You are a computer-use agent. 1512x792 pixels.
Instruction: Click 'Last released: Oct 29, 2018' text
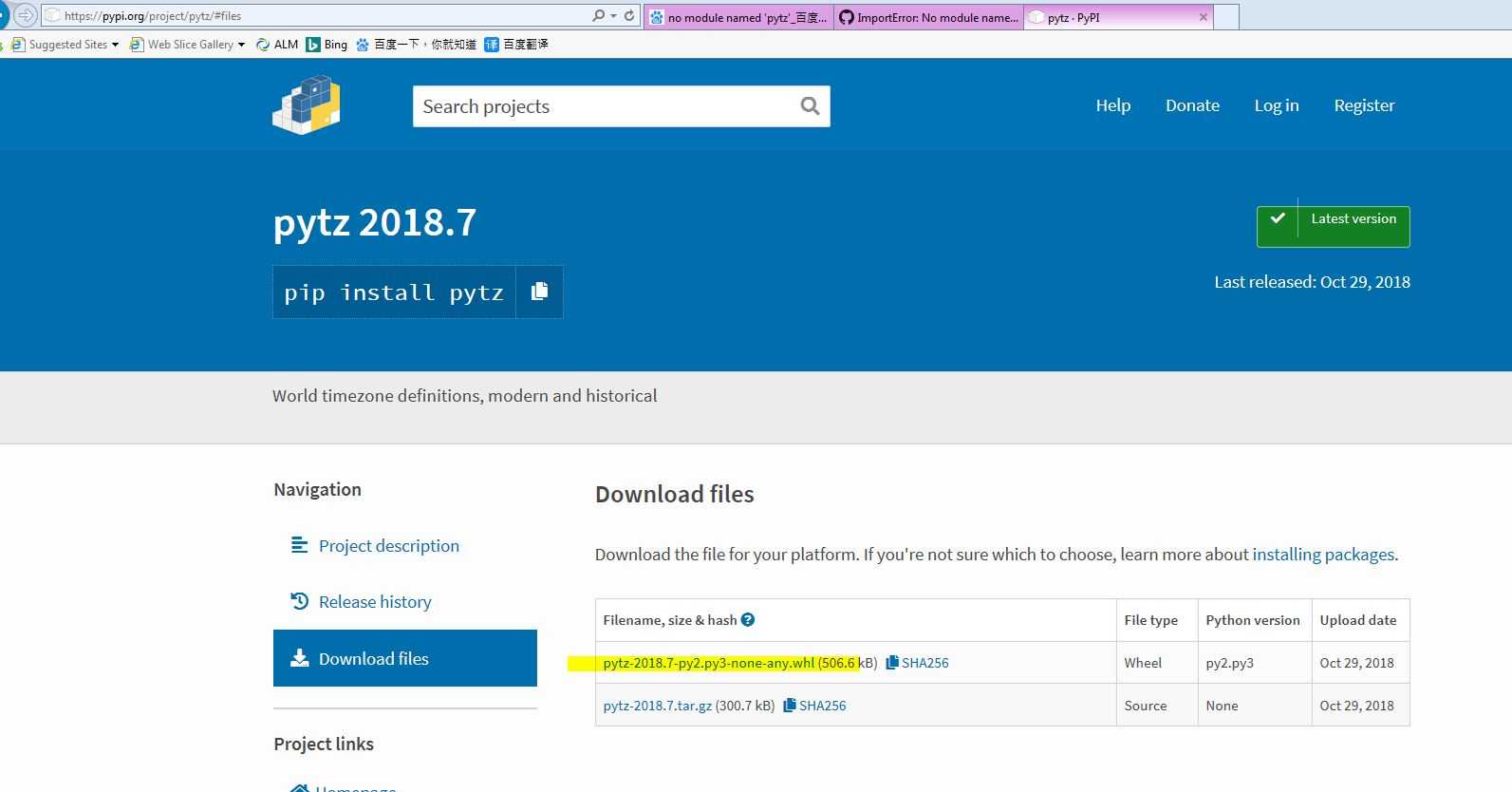[x=1312, y=282]
